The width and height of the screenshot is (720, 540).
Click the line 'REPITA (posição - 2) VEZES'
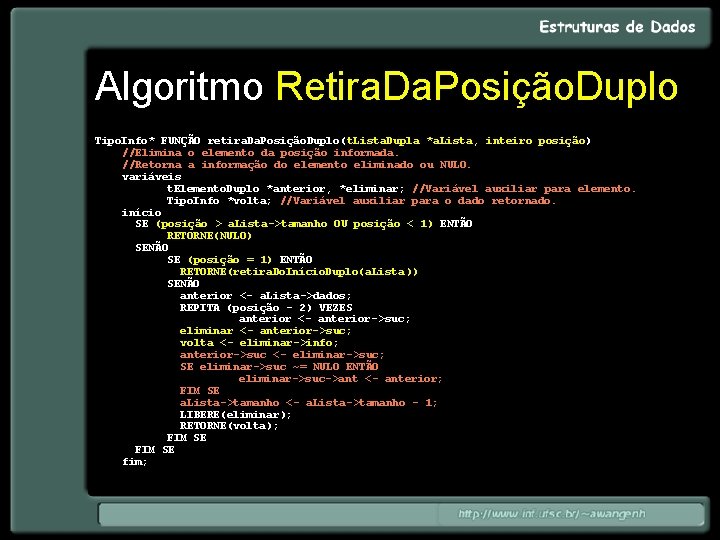tap(266, 307)
